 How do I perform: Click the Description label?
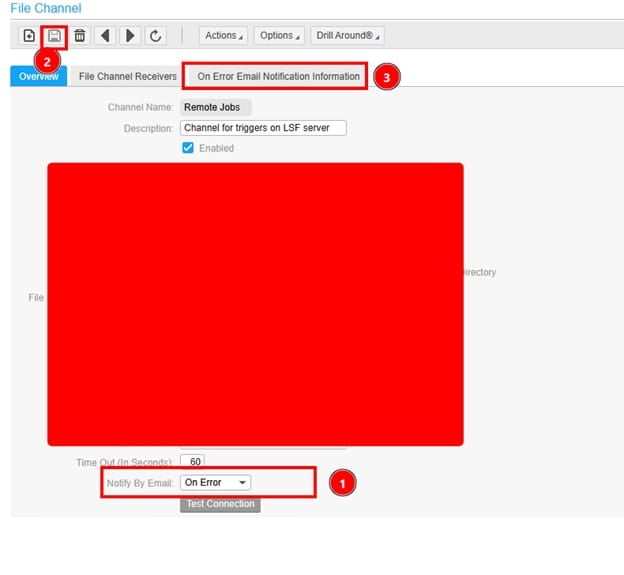(x=148, y=129)
